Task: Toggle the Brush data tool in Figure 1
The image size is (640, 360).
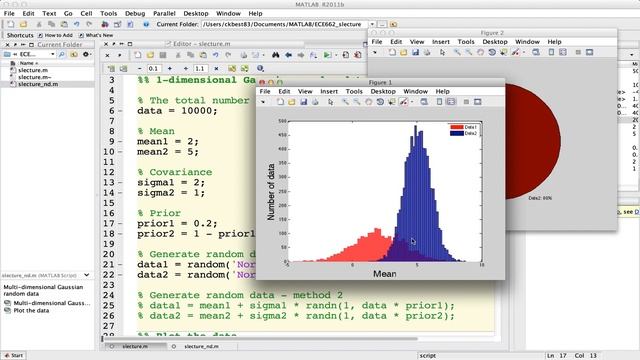Action: point(403,102)
